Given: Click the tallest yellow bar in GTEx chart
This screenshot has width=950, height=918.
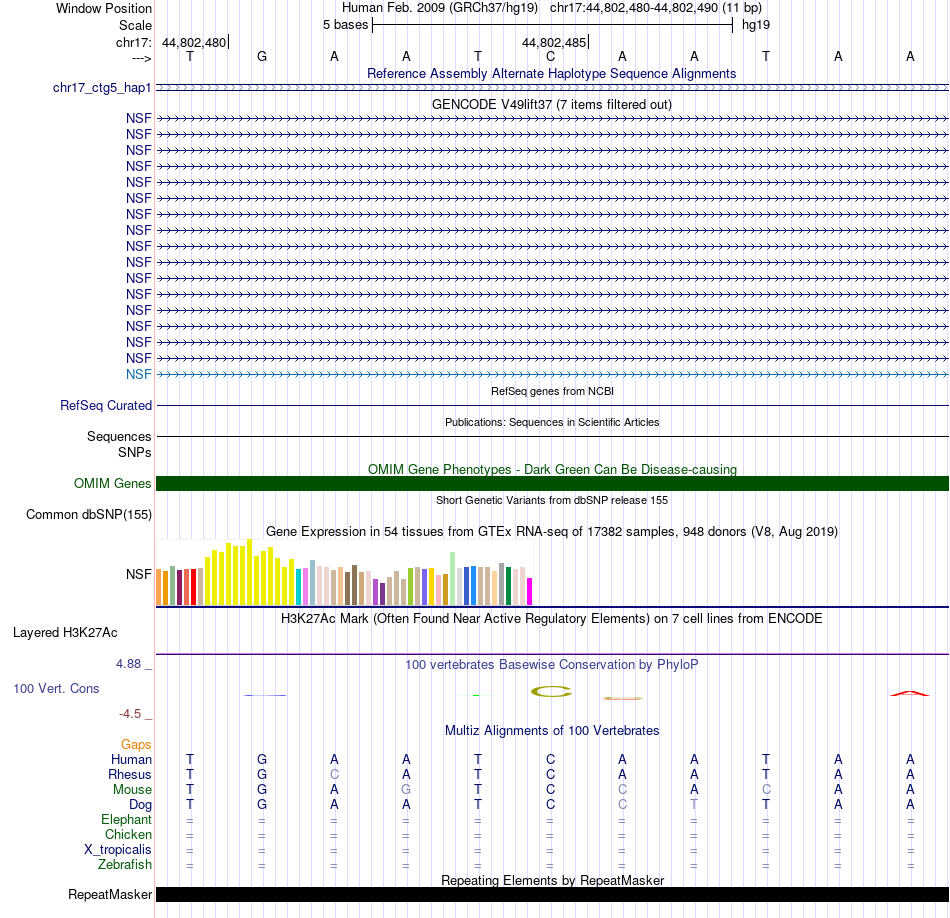Looking at the screenshot, I should click(249, 572).
